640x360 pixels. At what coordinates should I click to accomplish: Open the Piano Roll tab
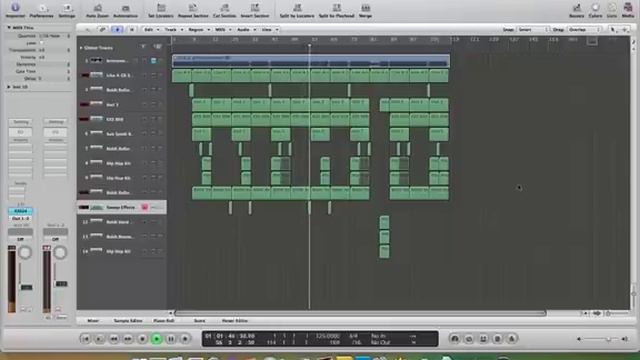pos(164,321)
